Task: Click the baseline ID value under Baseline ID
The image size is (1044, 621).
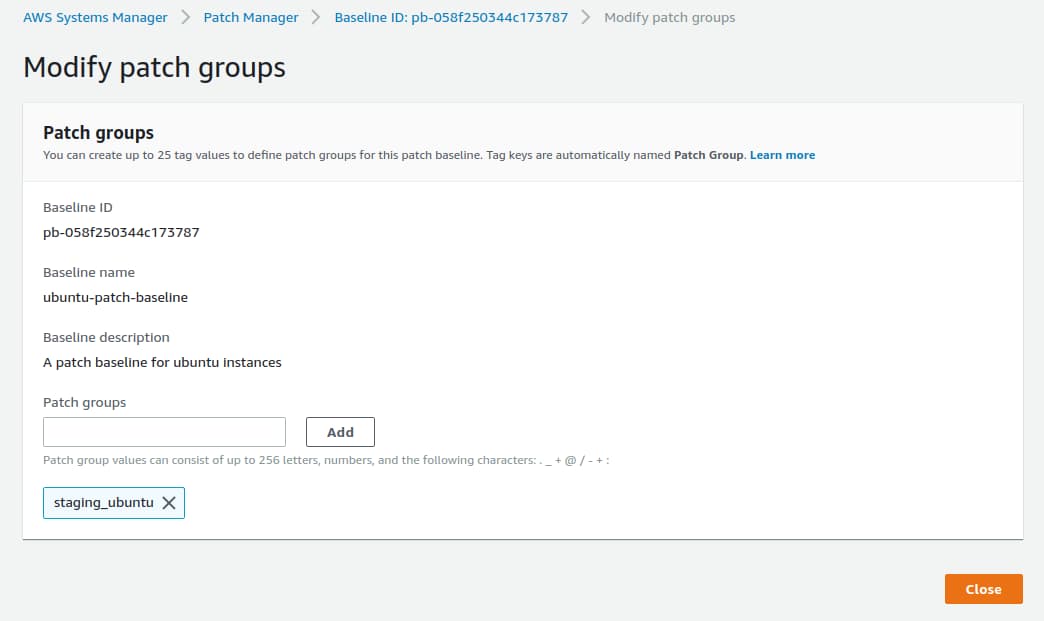Action: 121,232
